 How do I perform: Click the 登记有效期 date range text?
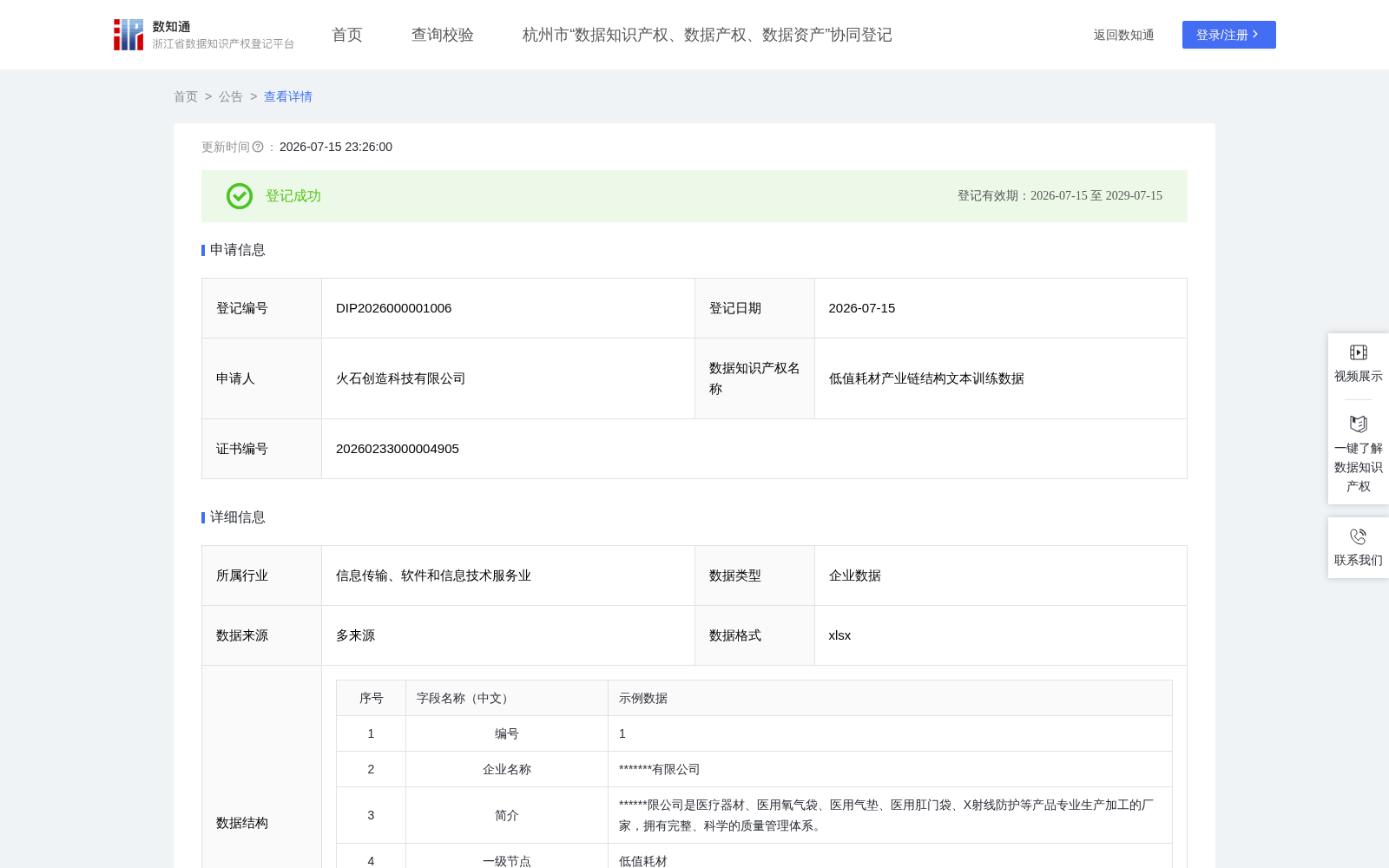coord(1060,196)
